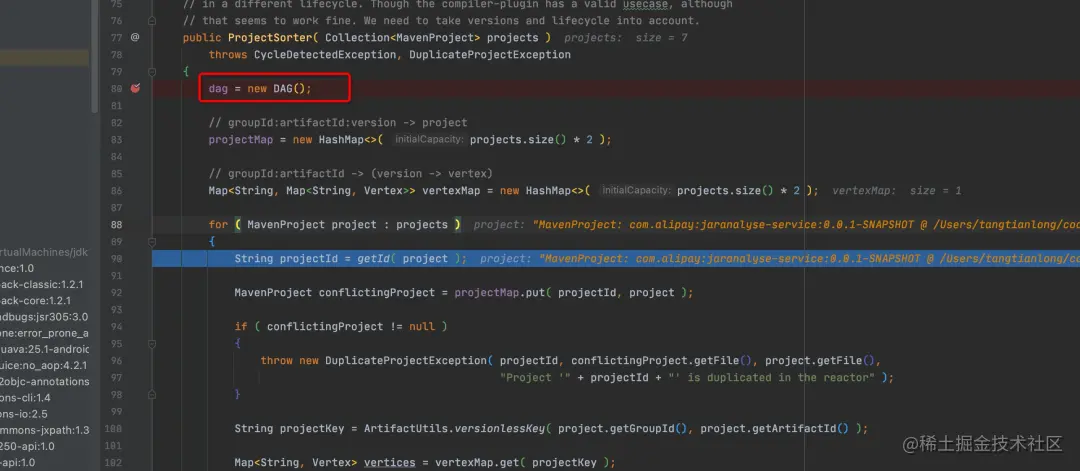1080x471 pixels.
Task: Click 'conflictingProject' declaration on line 92
Action: click(376, 293)
